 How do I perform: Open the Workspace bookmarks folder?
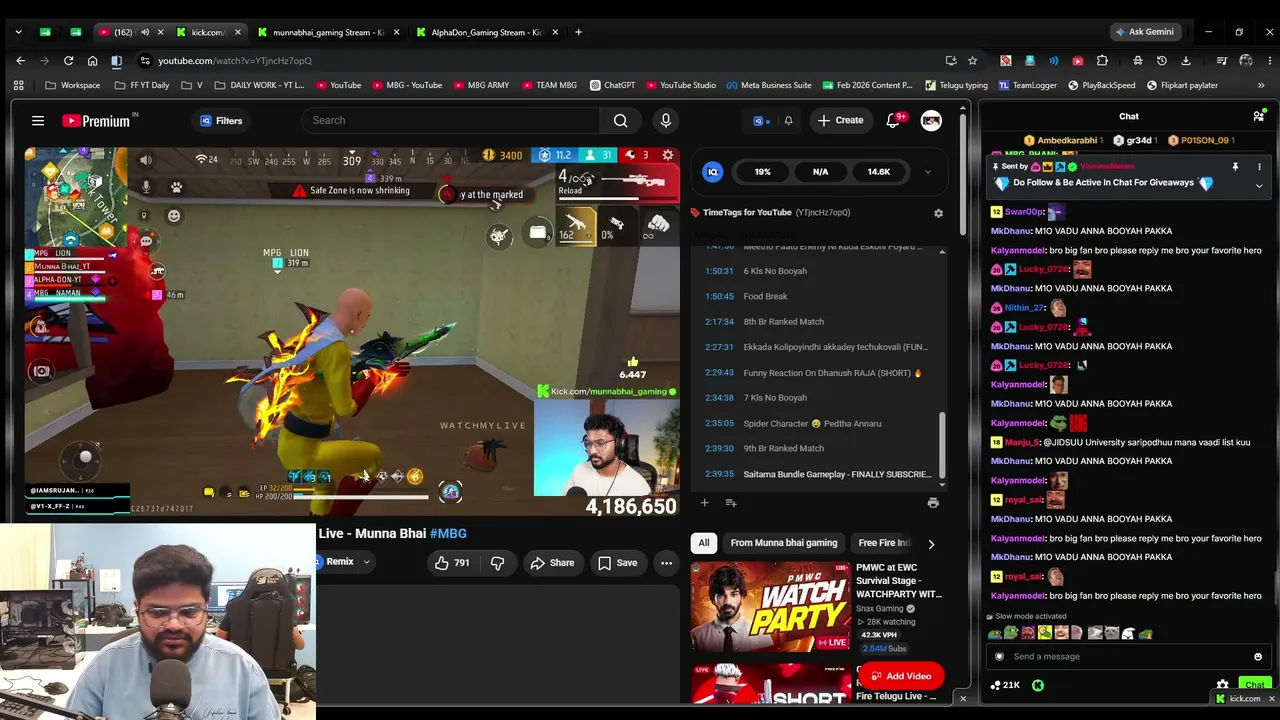(72, 85)
